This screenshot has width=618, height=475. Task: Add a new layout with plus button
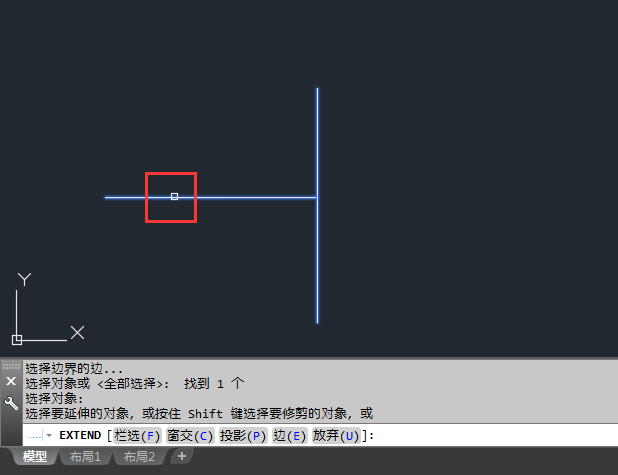tap(182, 456)
